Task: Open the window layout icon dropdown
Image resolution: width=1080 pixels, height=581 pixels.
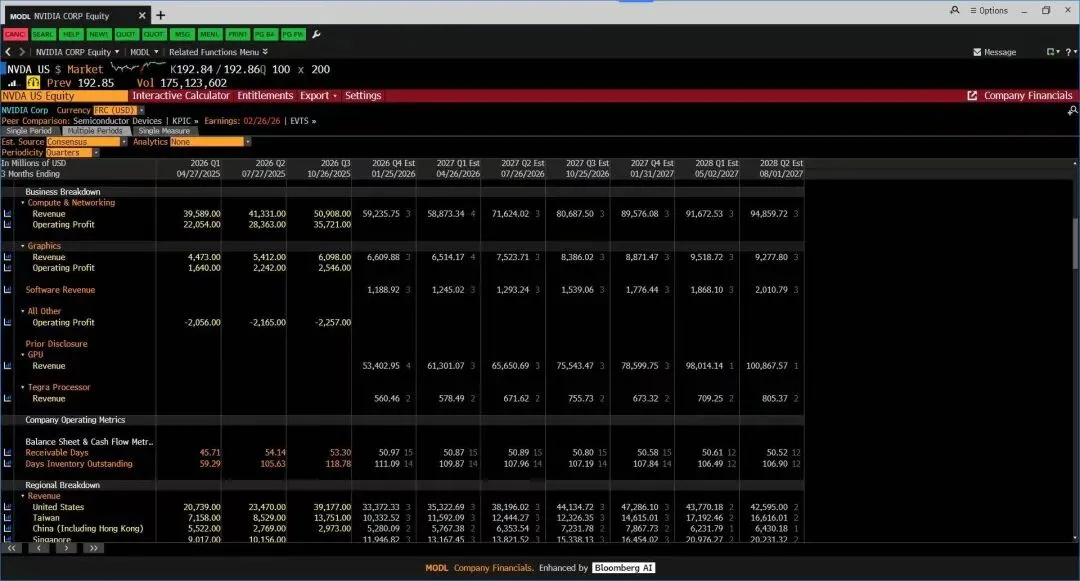Action: (x=1053, y=52)
